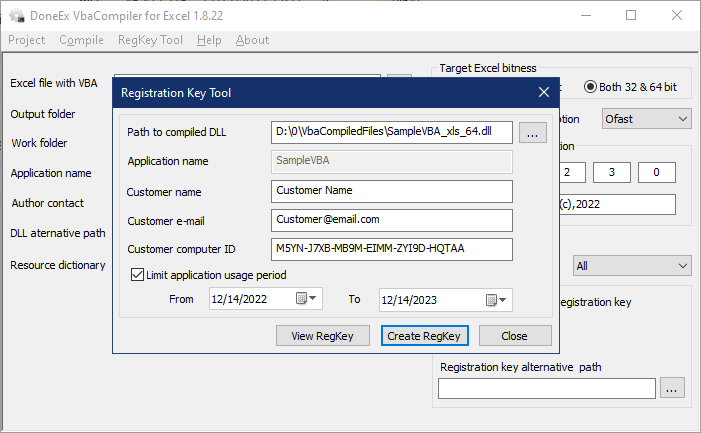This screenshot has width=701, height=433.
Task: Open the Compile menu
Action: pos(81,40)
